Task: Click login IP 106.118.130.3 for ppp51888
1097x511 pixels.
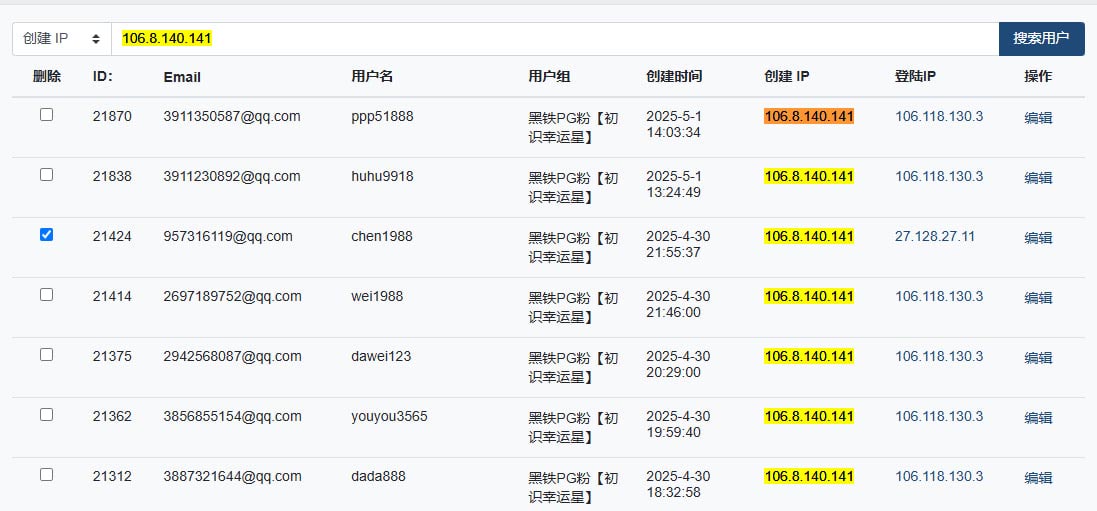Action: coord(939,116)
